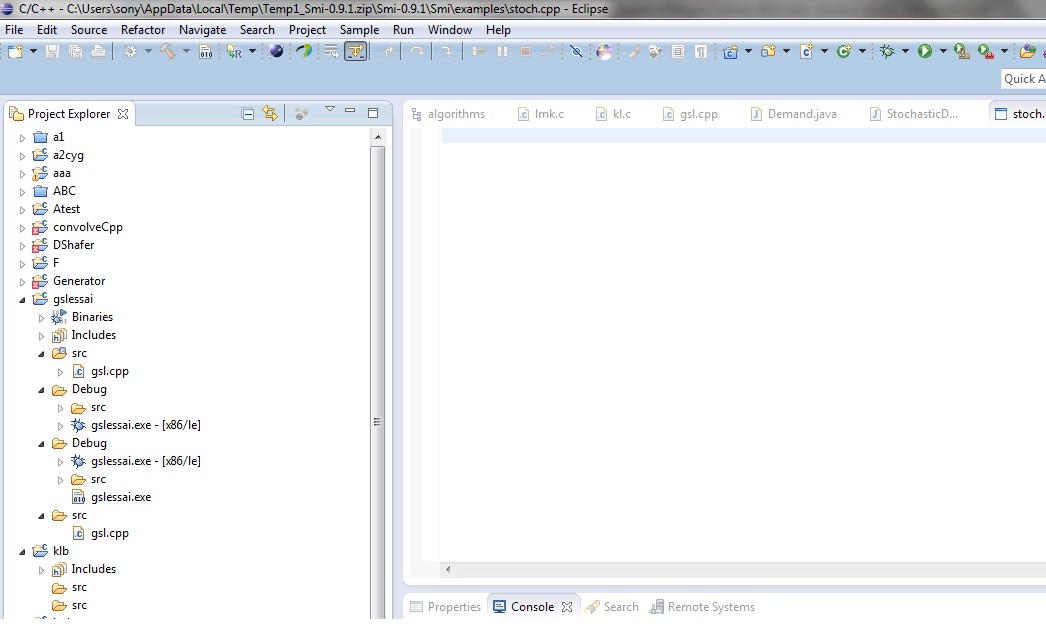Screen dimensions: 1046x633
Task: Click the green Run icon
Action: [x=925, y=51]
